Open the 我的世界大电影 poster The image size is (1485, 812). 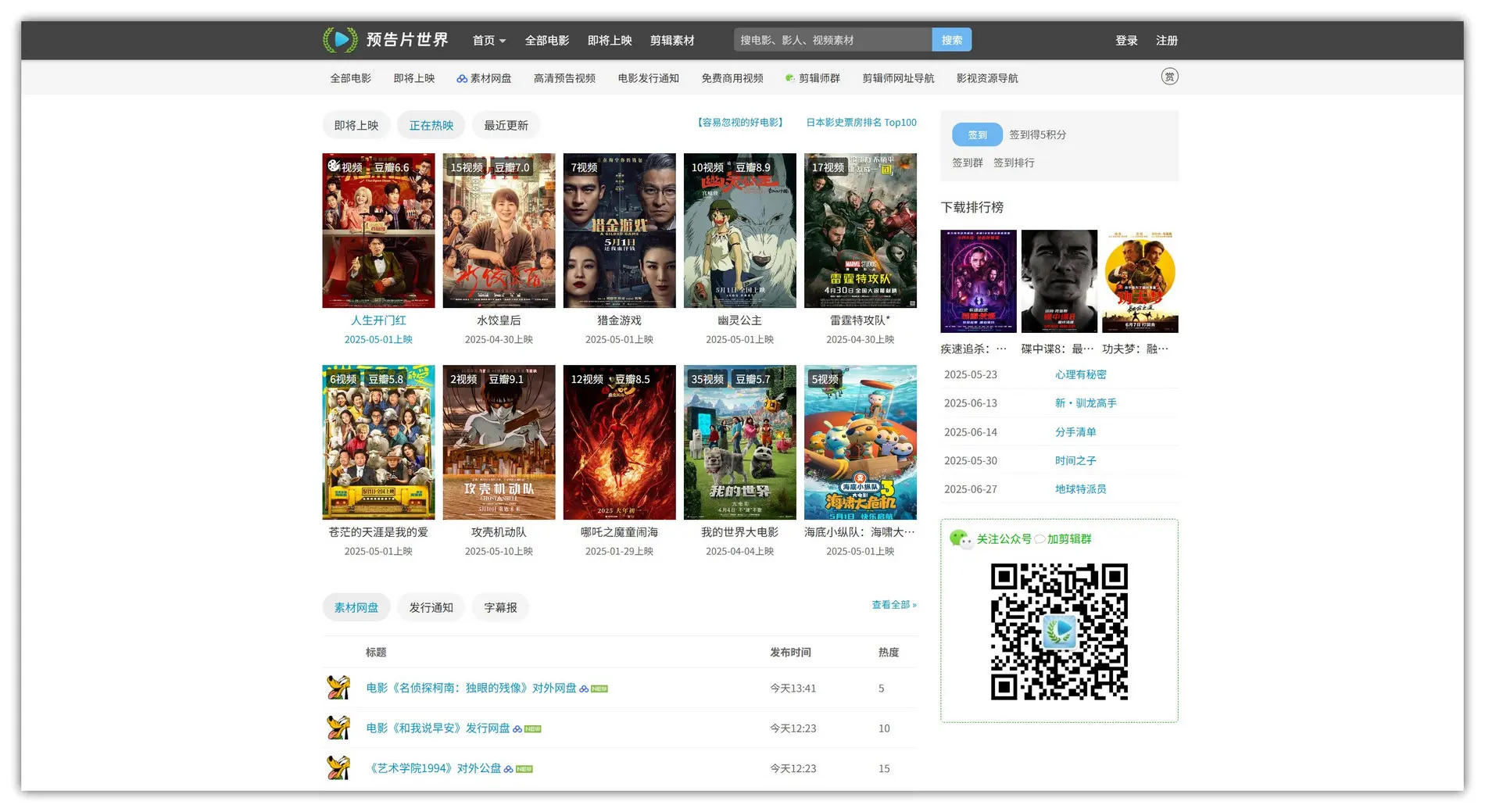pos(739,442)
